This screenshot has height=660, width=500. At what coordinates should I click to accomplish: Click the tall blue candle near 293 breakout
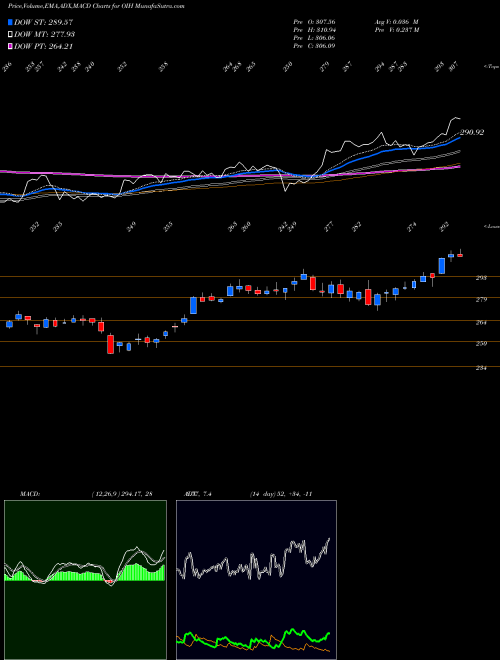(x=441, y=266)
